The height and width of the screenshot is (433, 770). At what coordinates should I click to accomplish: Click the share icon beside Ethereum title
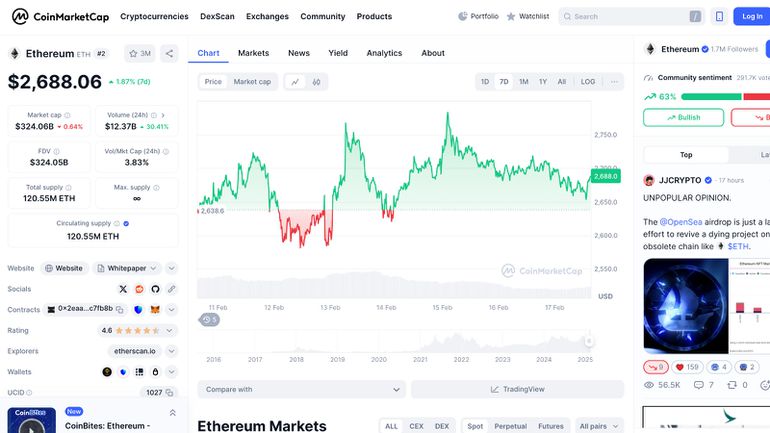[170, 54]
